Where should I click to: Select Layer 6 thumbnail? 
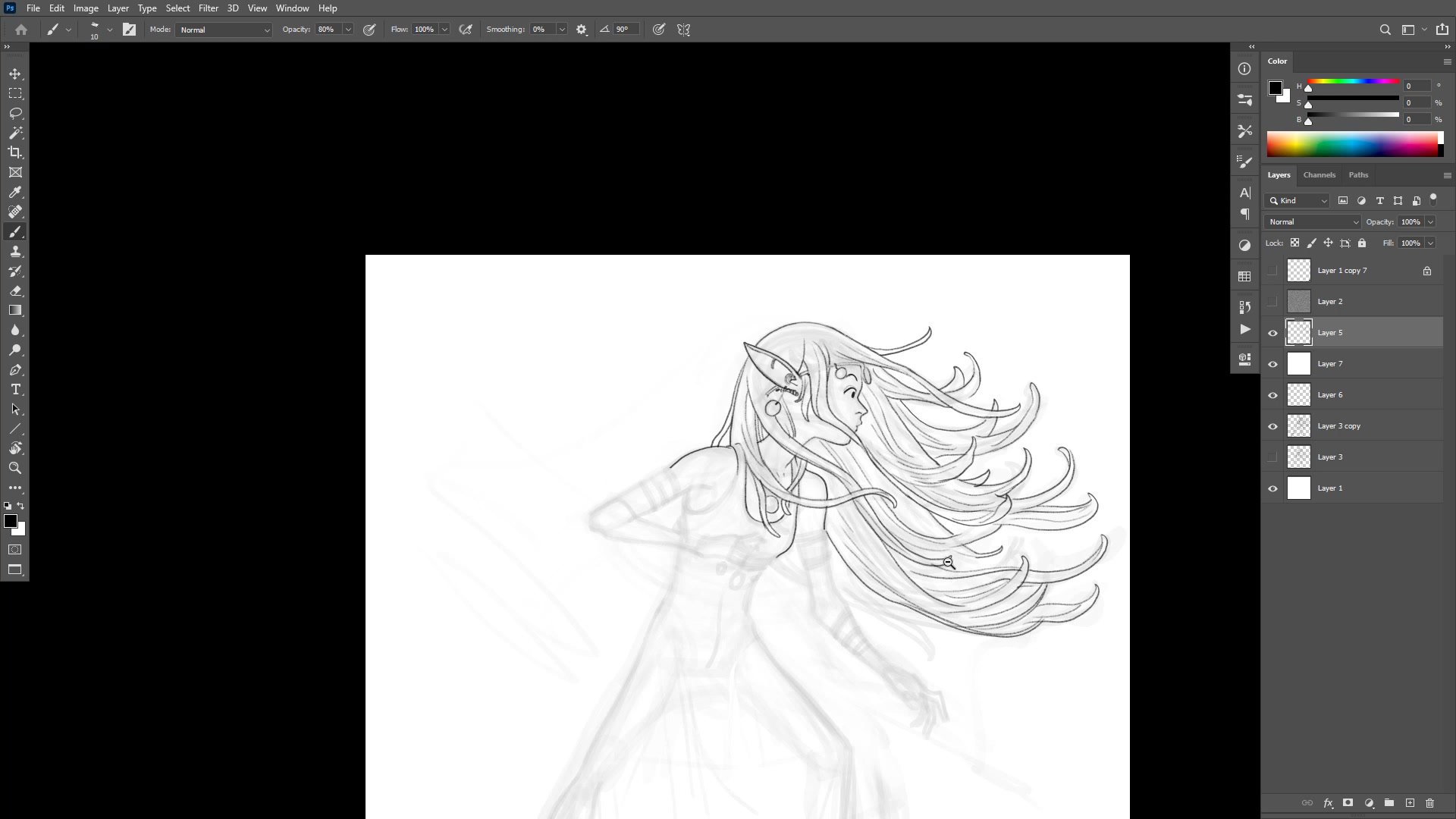pyautogui.click(x=1299, y=395)
